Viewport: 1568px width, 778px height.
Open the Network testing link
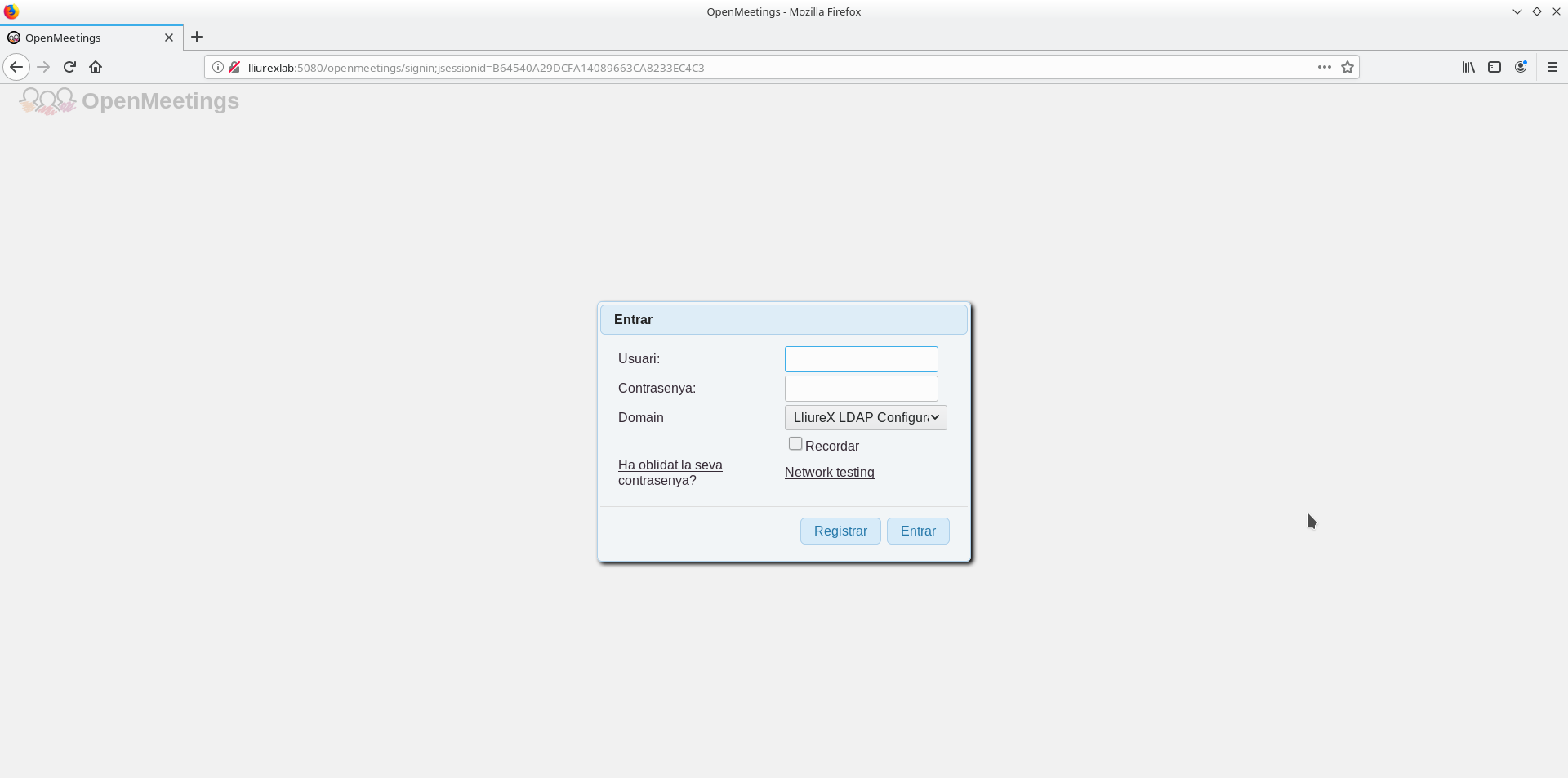pos(829,473)
